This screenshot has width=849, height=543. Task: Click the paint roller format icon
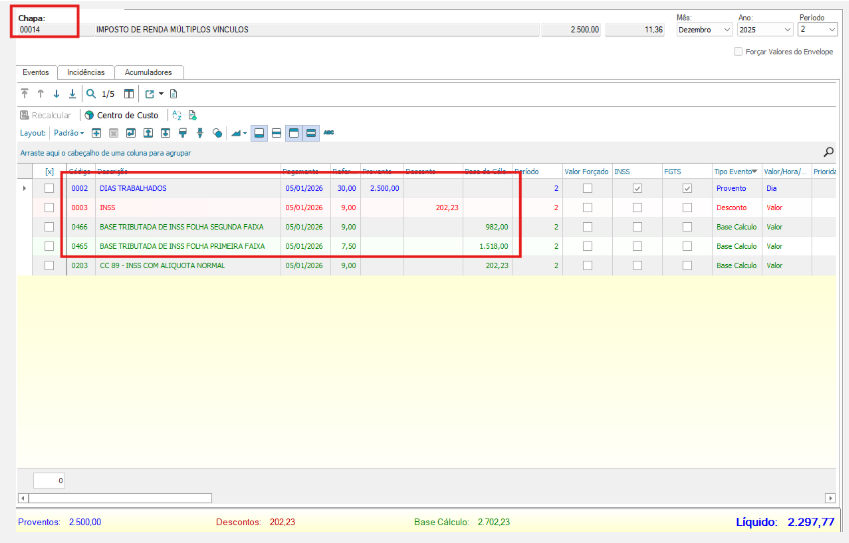point(182,133)
